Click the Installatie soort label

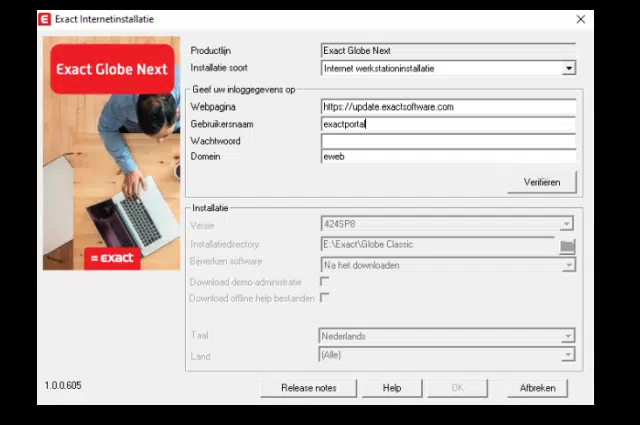219,68
